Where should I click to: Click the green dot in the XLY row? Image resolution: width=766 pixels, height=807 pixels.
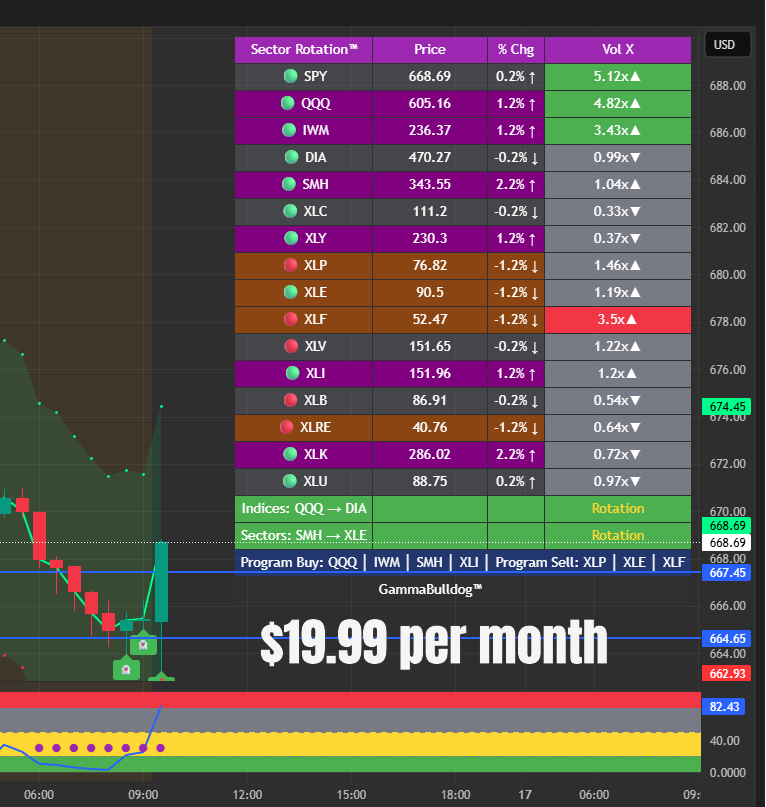pyautogui.click(x=291, y=238)
